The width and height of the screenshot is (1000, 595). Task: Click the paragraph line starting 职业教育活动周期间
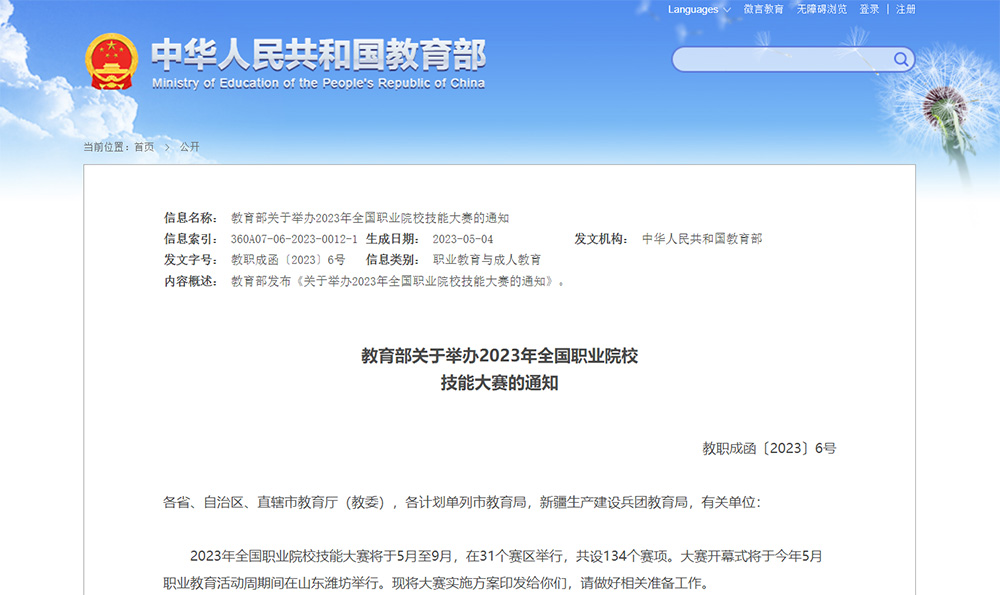click(436, 583)
